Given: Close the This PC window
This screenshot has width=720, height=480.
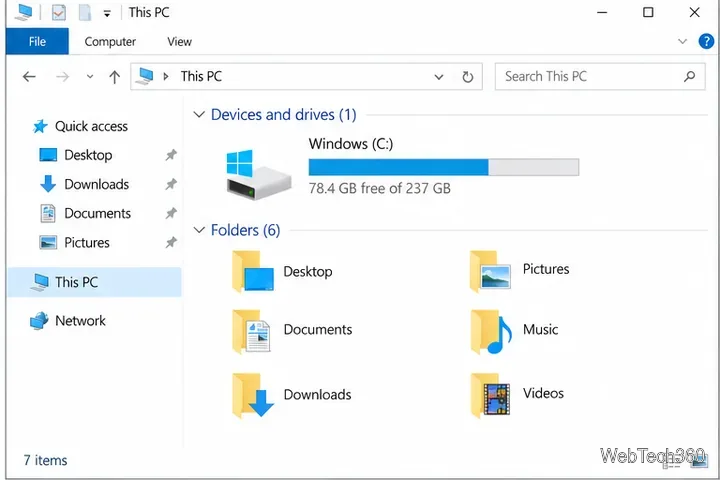Looking at the screenshot, I should (695, 12).
